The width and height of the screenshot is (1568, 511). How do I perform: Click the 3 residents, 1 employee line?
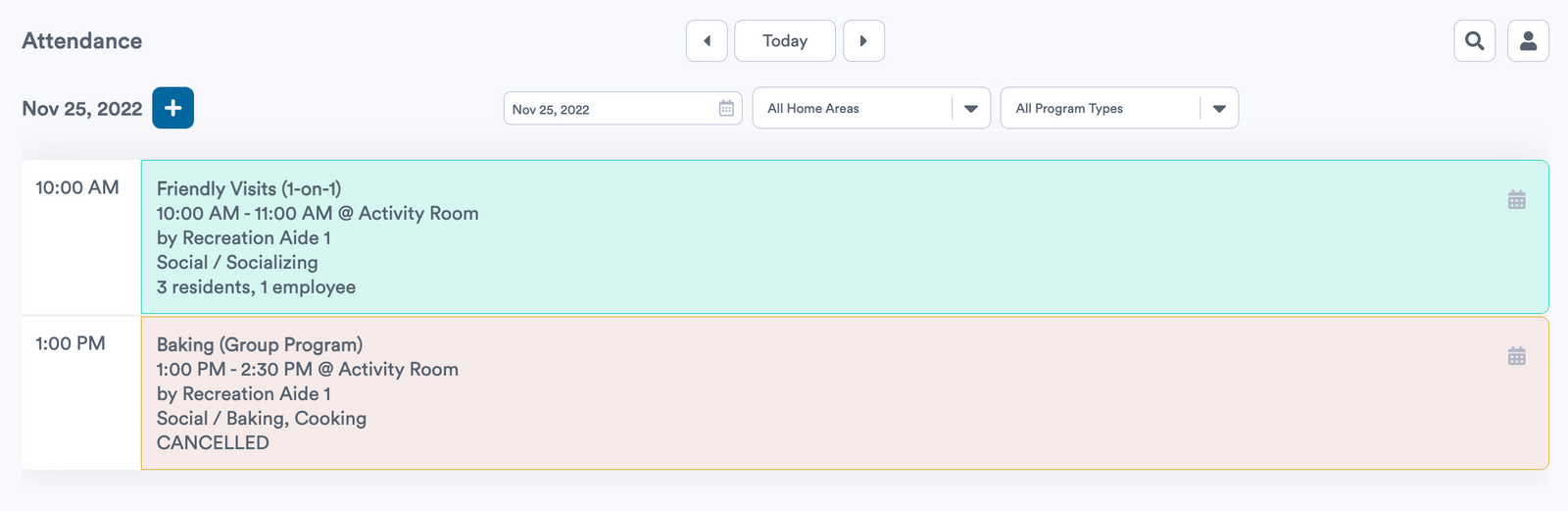point(256,287)
